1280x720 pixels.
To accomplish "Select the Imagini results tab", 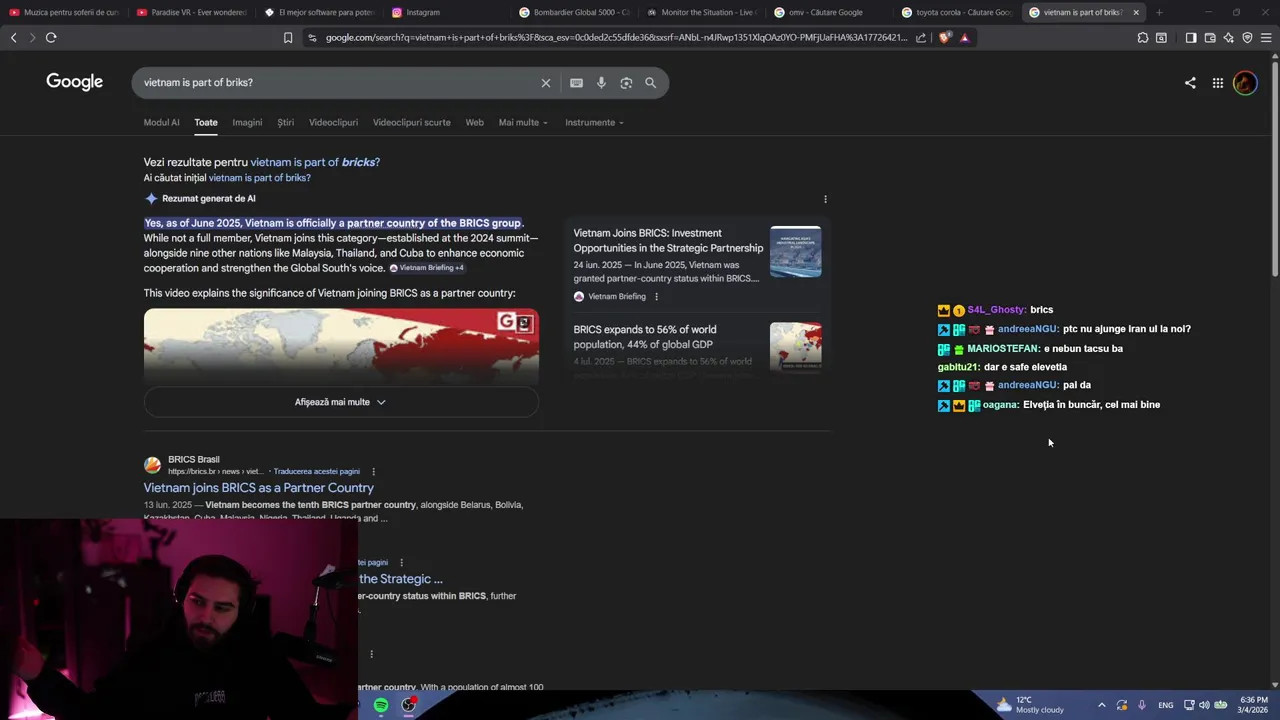I will (247, 123).
